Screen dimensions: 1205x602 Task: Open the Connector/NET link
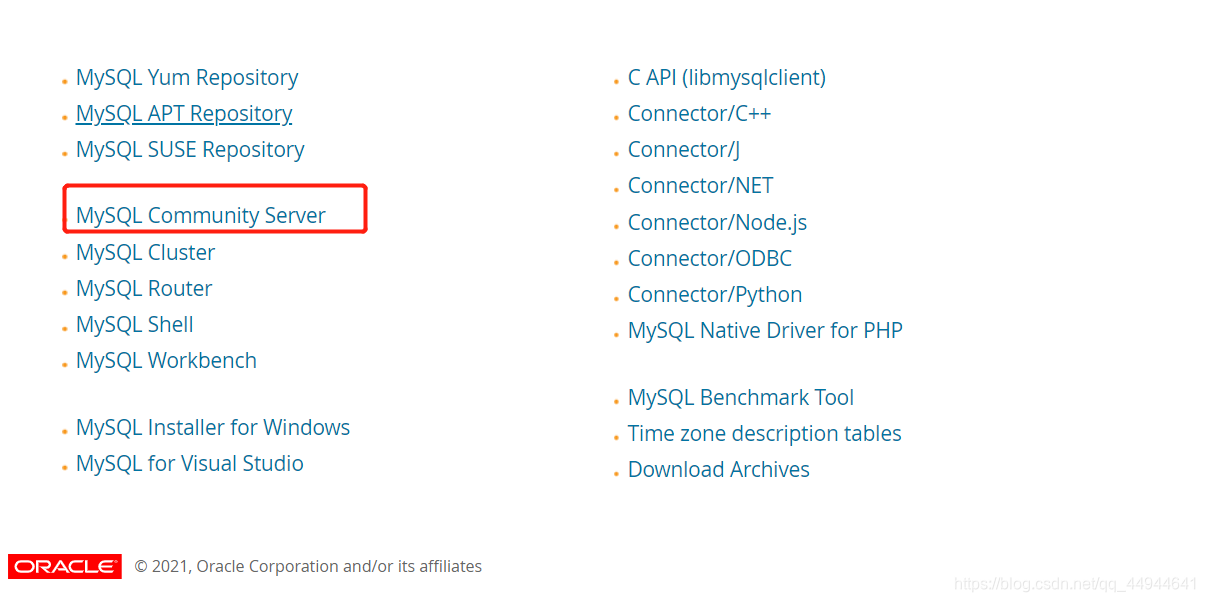tap(701, 186)
